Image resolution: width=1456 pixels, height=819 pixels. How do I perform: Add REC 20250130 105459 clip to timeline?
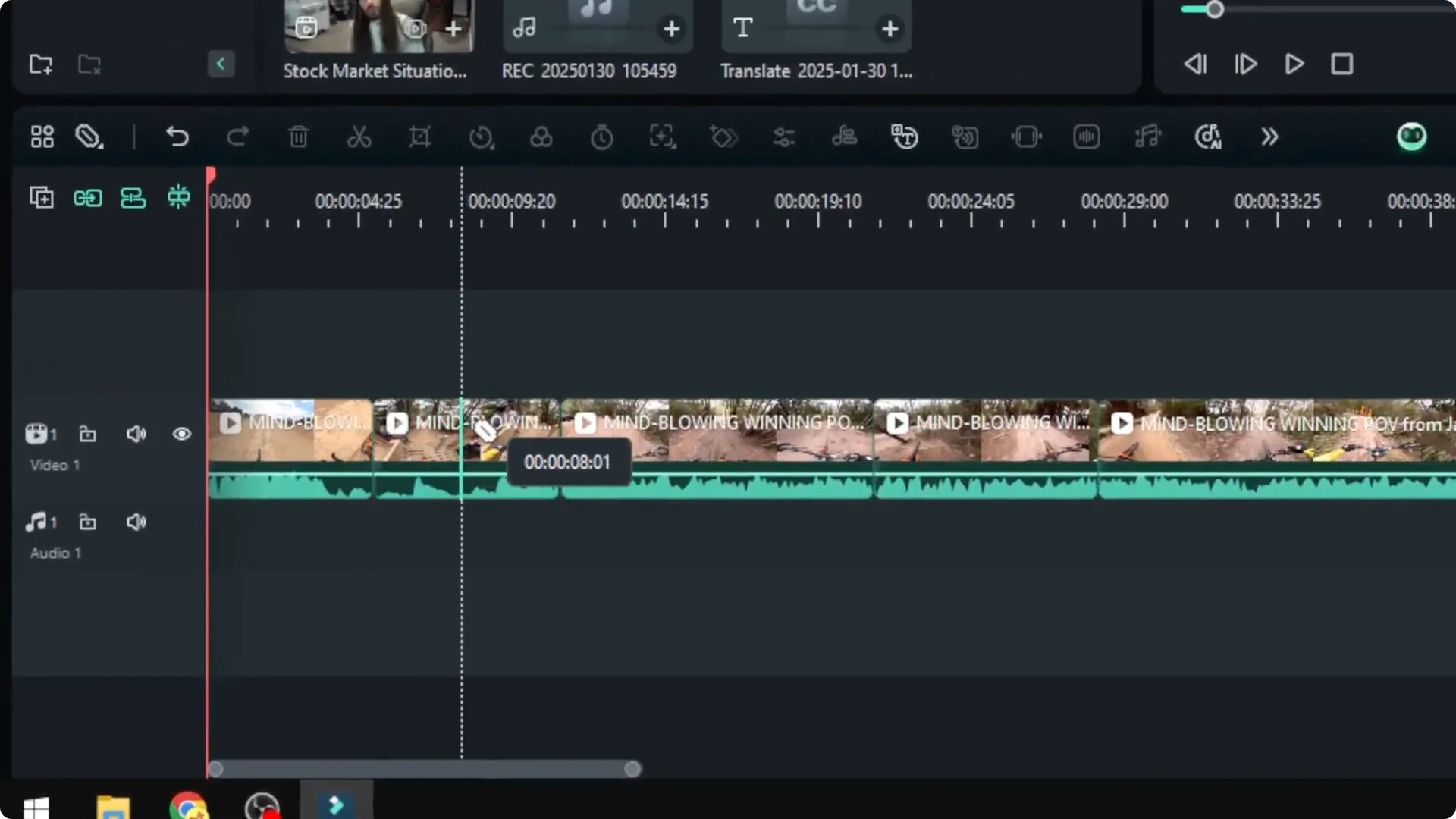pos(670,29)
